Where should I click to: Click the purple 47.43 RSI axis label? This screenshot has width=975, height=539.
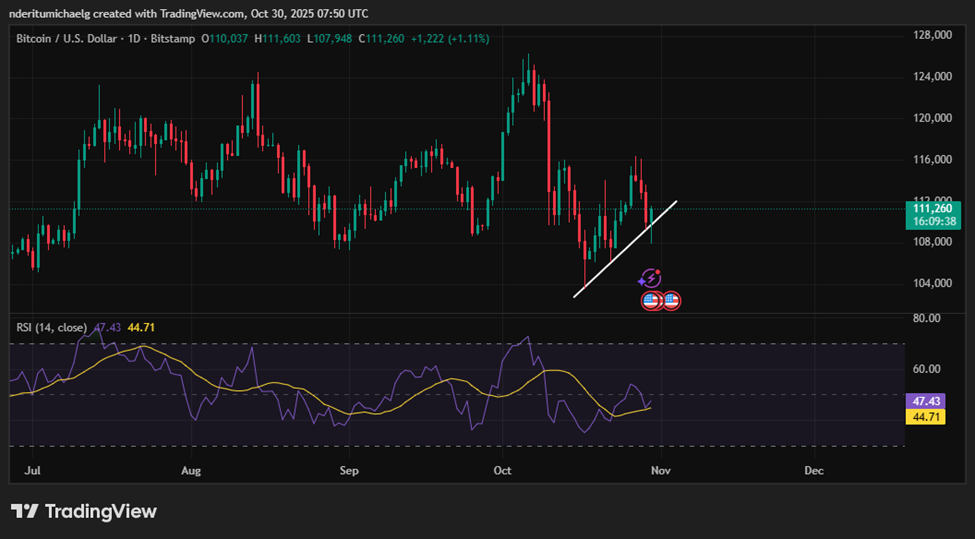(x=926, y=401)
